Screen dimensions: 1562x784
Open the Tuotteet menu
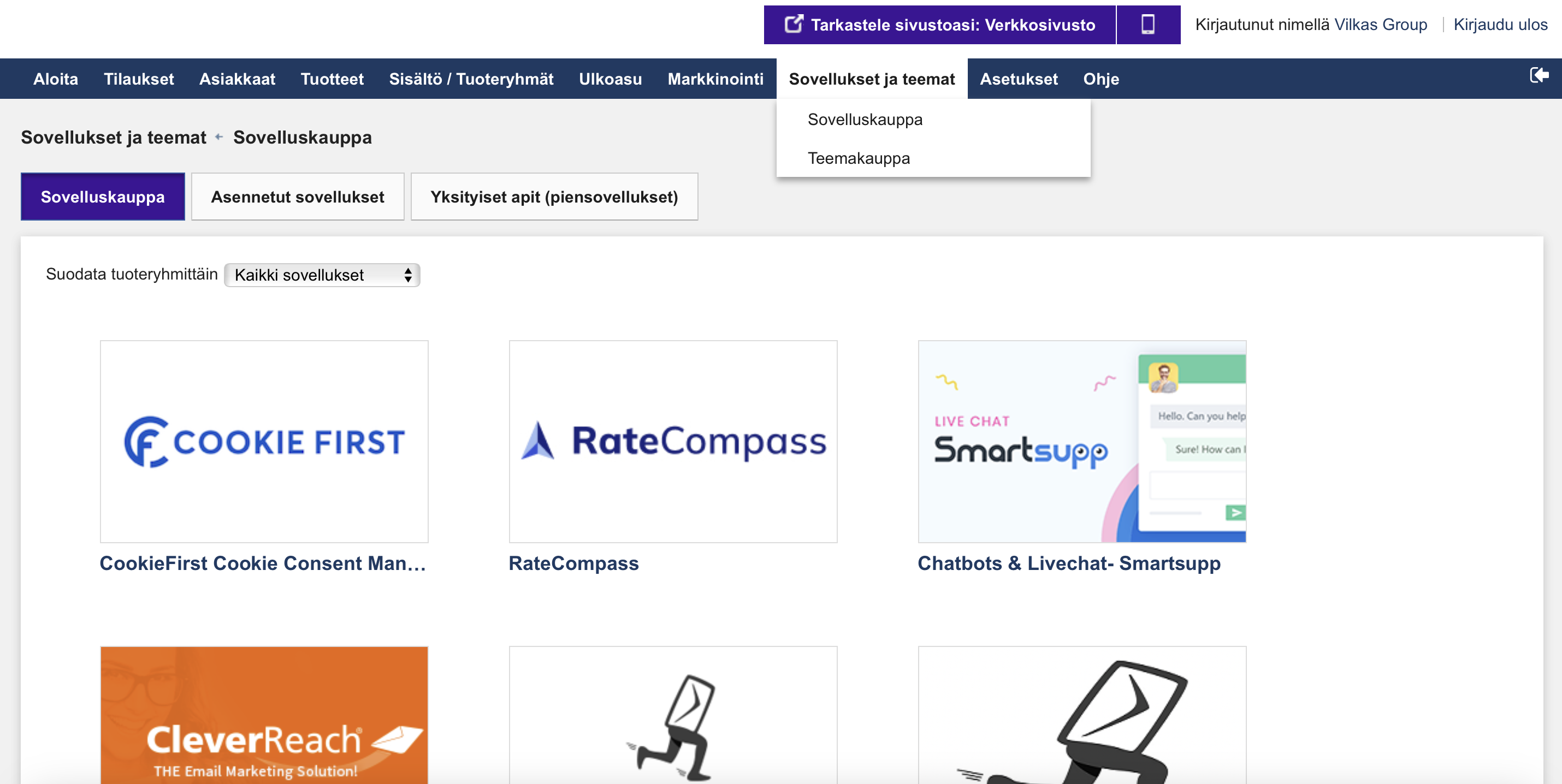332,79
